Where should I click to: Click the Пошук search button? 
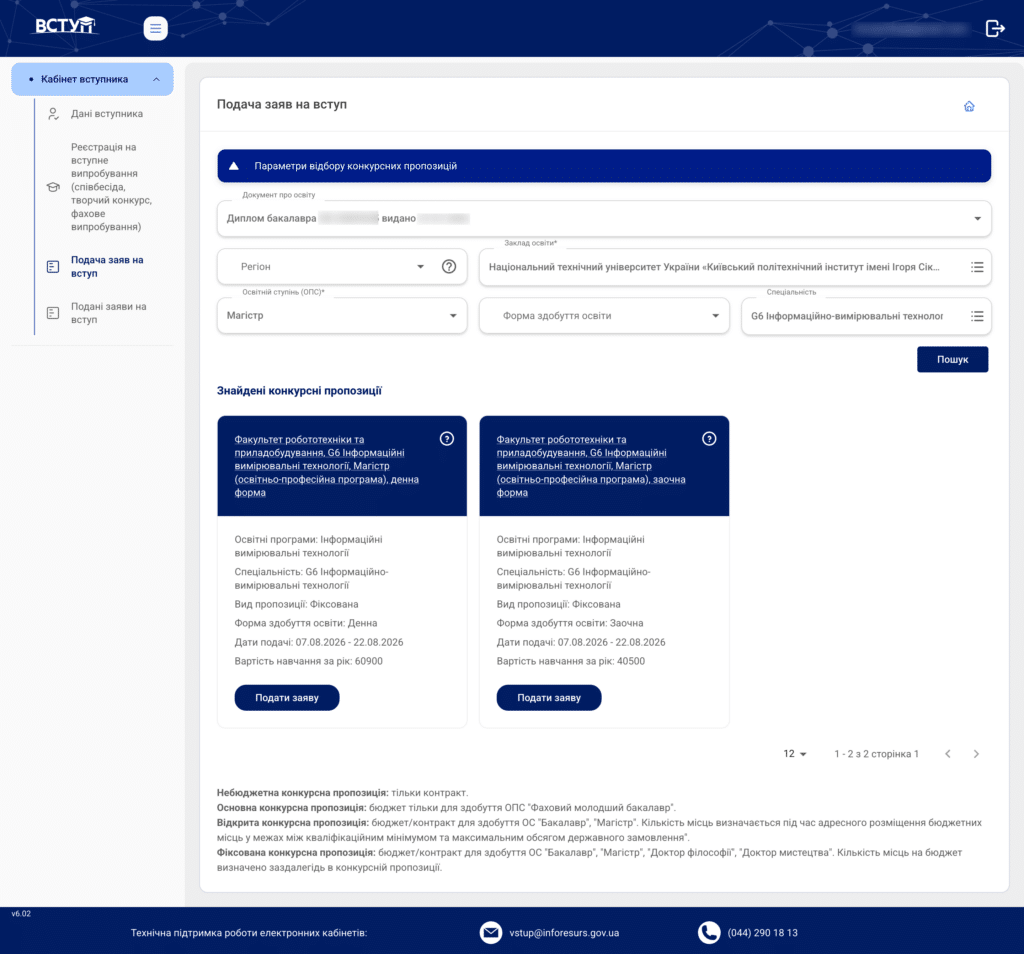point(952,359)
